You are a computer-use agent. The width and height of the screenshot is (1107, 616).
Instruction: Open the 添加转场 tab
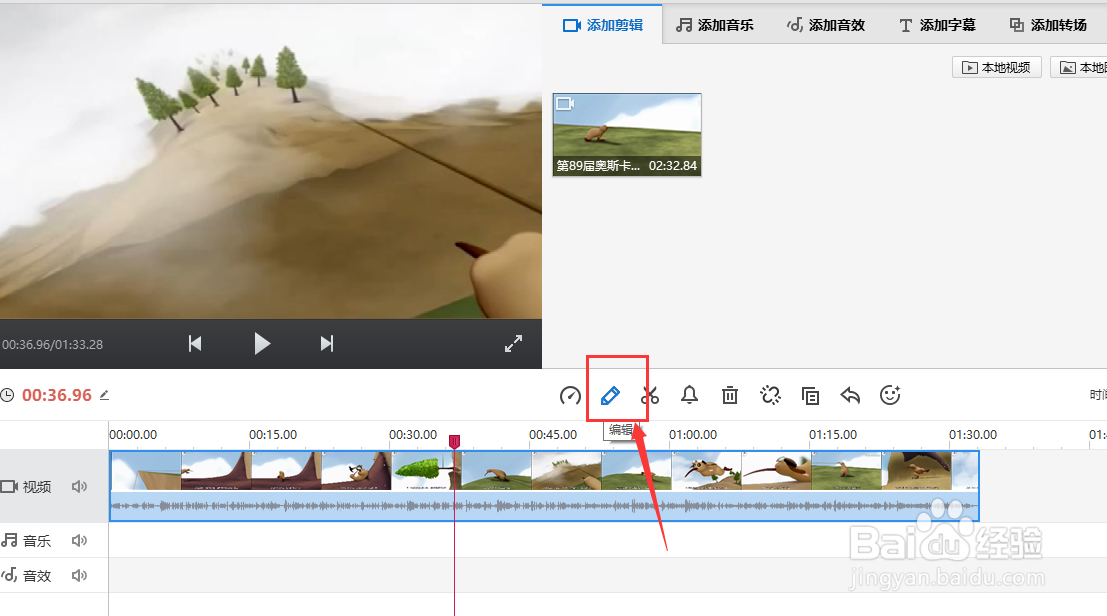click(x=1048, y=25)
